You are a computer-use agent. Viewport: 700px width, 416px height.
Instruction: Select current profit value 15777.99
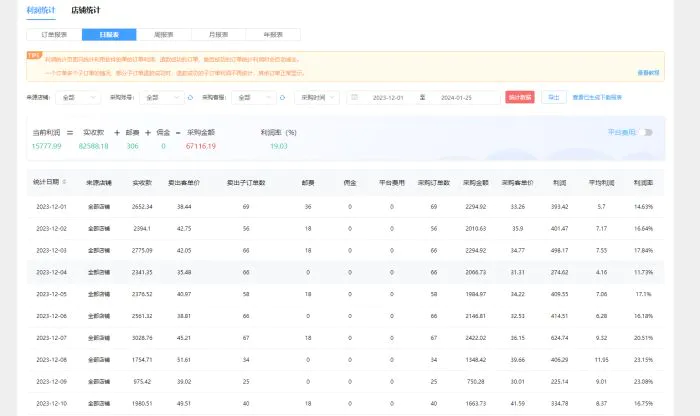coord(46,146)
